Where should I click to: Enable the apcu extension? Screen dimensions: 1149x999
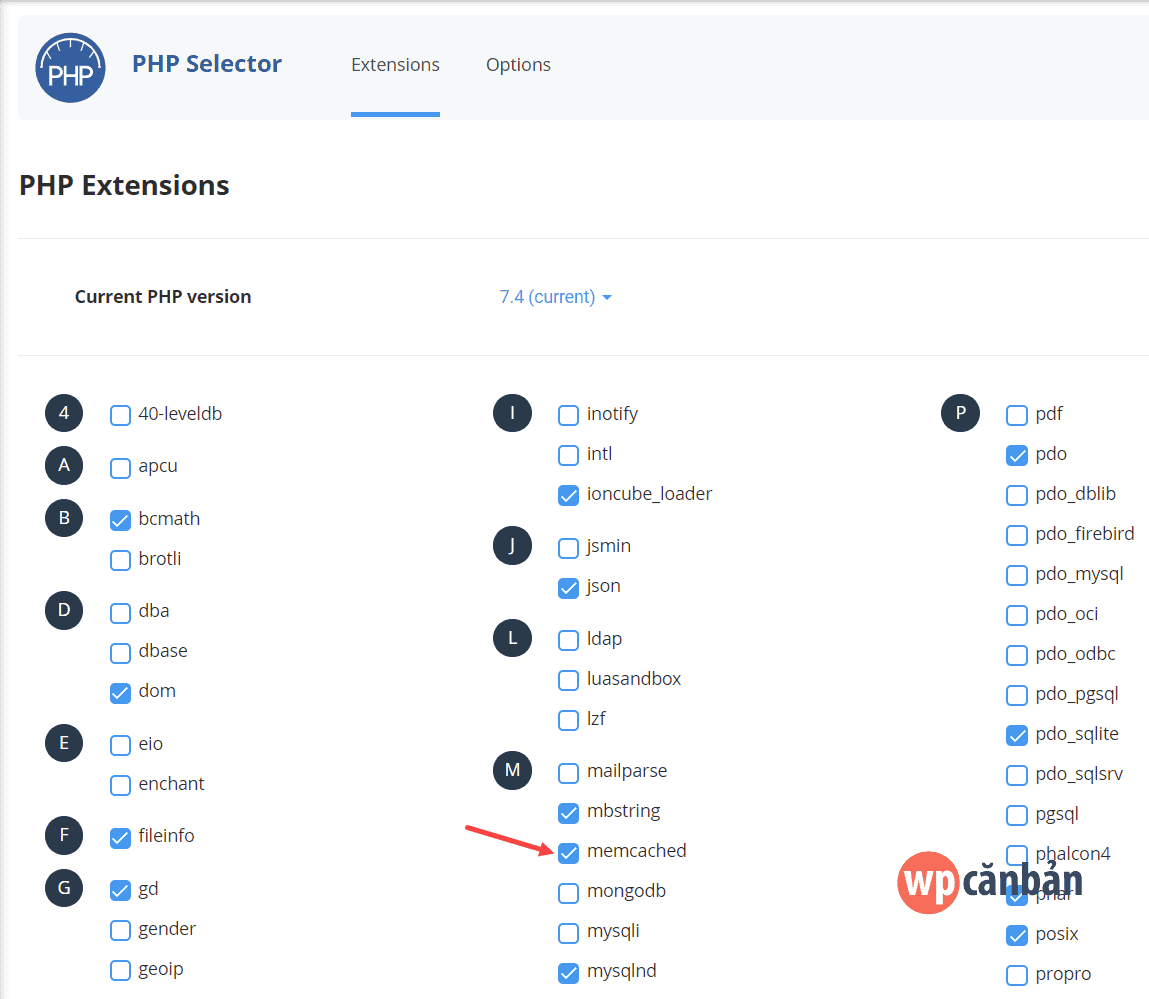point(121,467)
